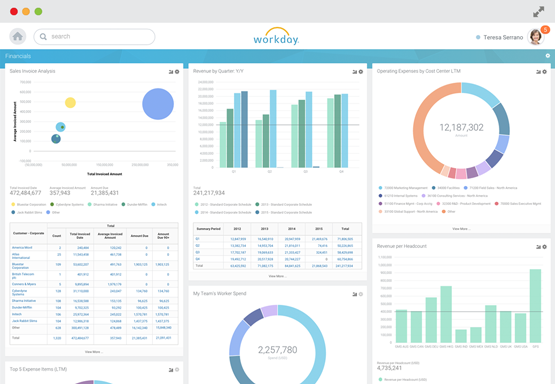This screenshot has width=555, height=384.
Task: Click the Summary Period column header
Action: pyautogui.click(x=208, y=229)
